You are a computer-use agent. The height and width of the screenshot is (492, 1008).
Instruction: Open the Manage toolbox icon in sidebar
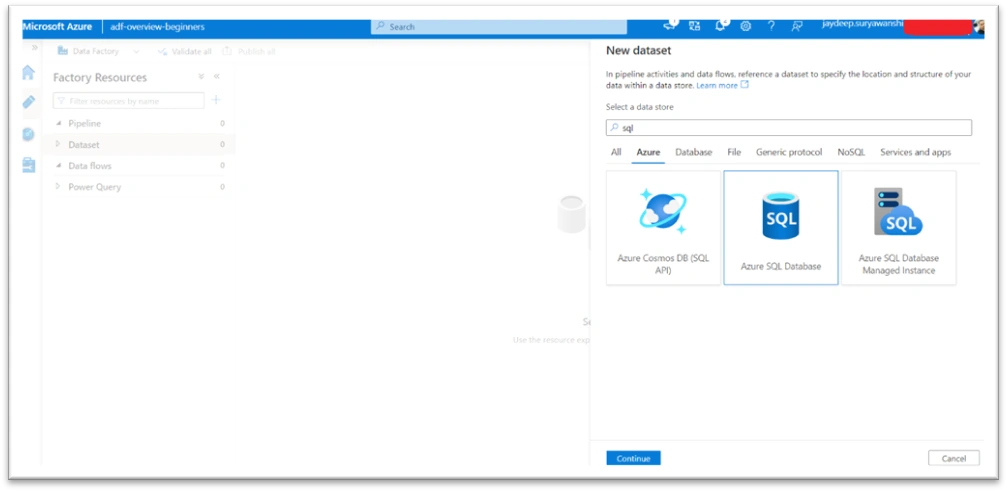pyautogui.click(x=28, y=165)
